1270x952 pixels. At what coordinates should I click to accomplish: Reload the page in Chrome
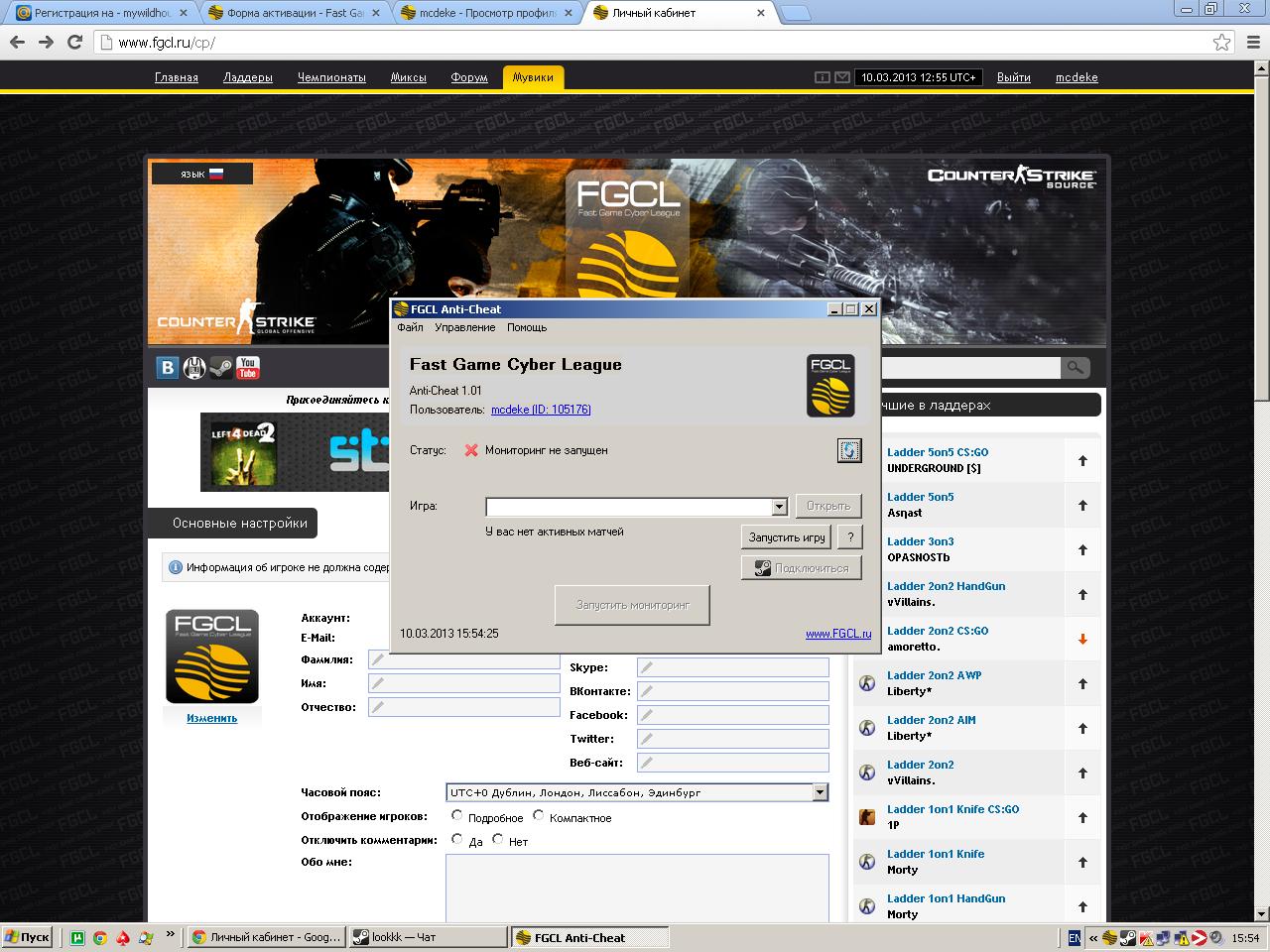pyautogui.click(x=74, y=42)
